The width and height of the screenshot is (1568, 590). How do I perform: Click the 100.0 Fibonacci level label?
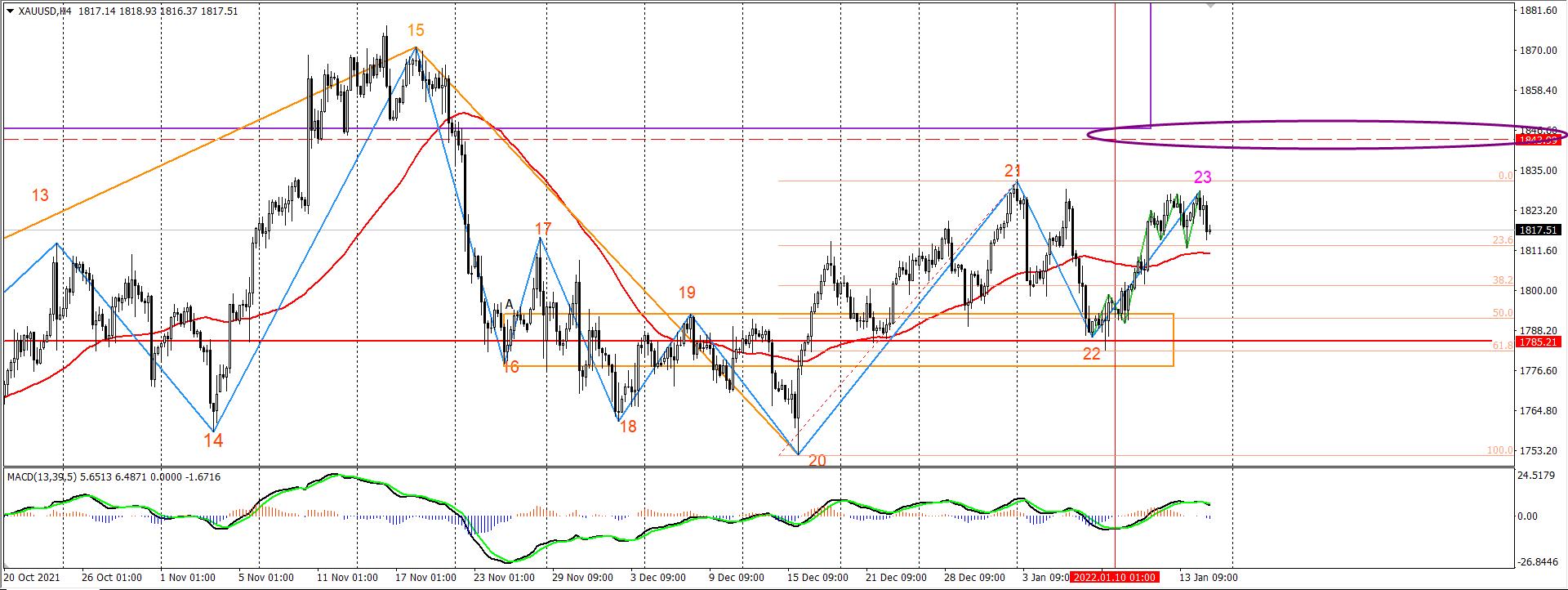pos(1499,450)
